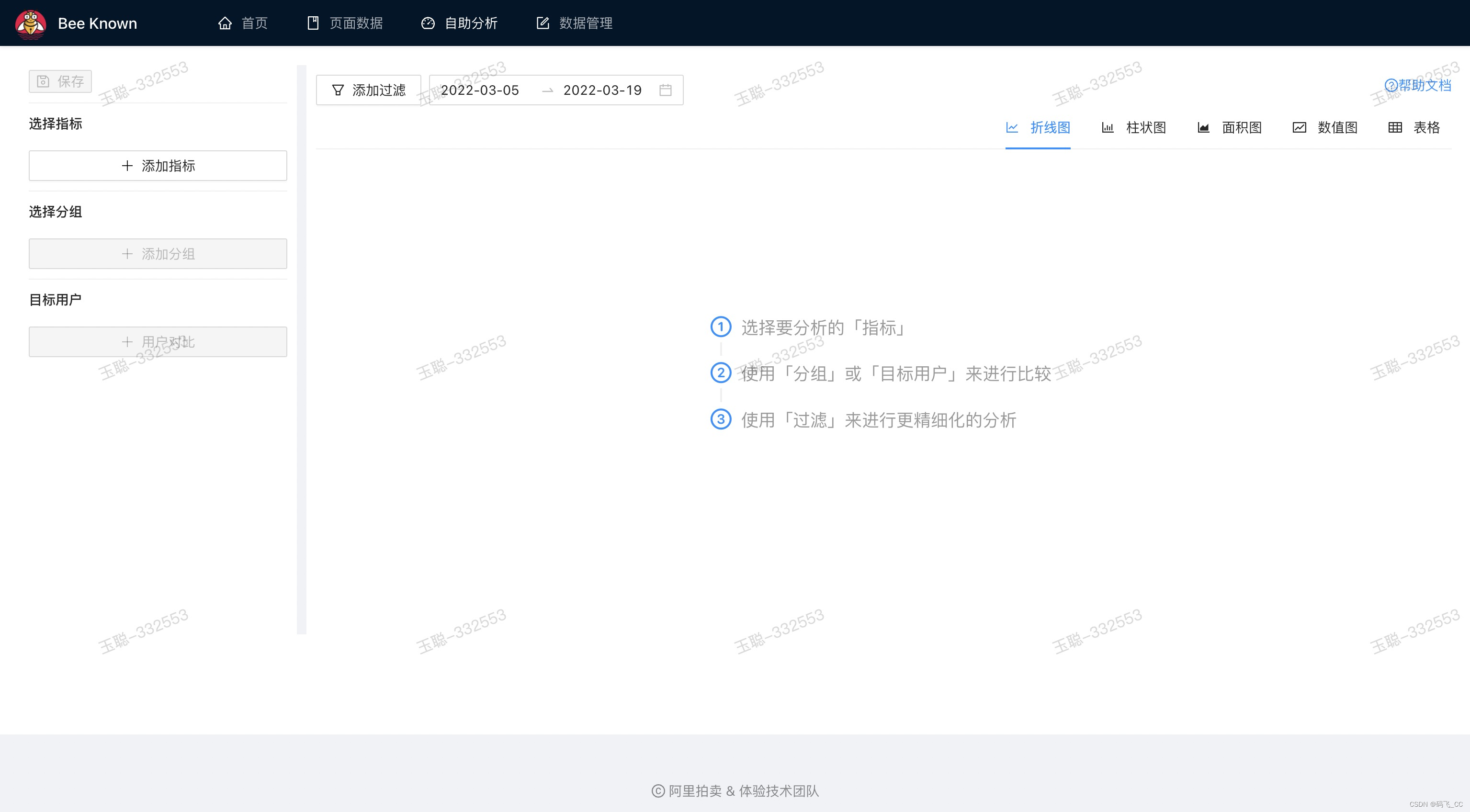Click the area chart icon for 面积图
Image resolution: width=1470 pixels, height=812 pixels.
pos(1203,127)
